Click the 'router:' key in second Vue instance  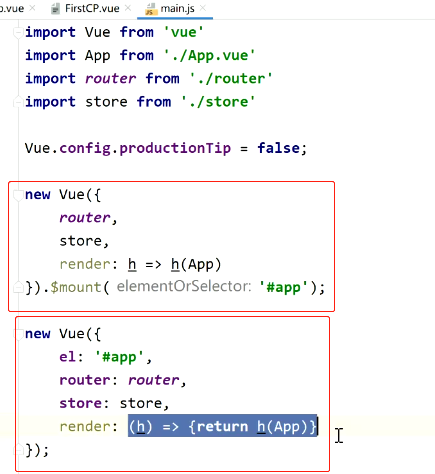[x=88, y=380]
